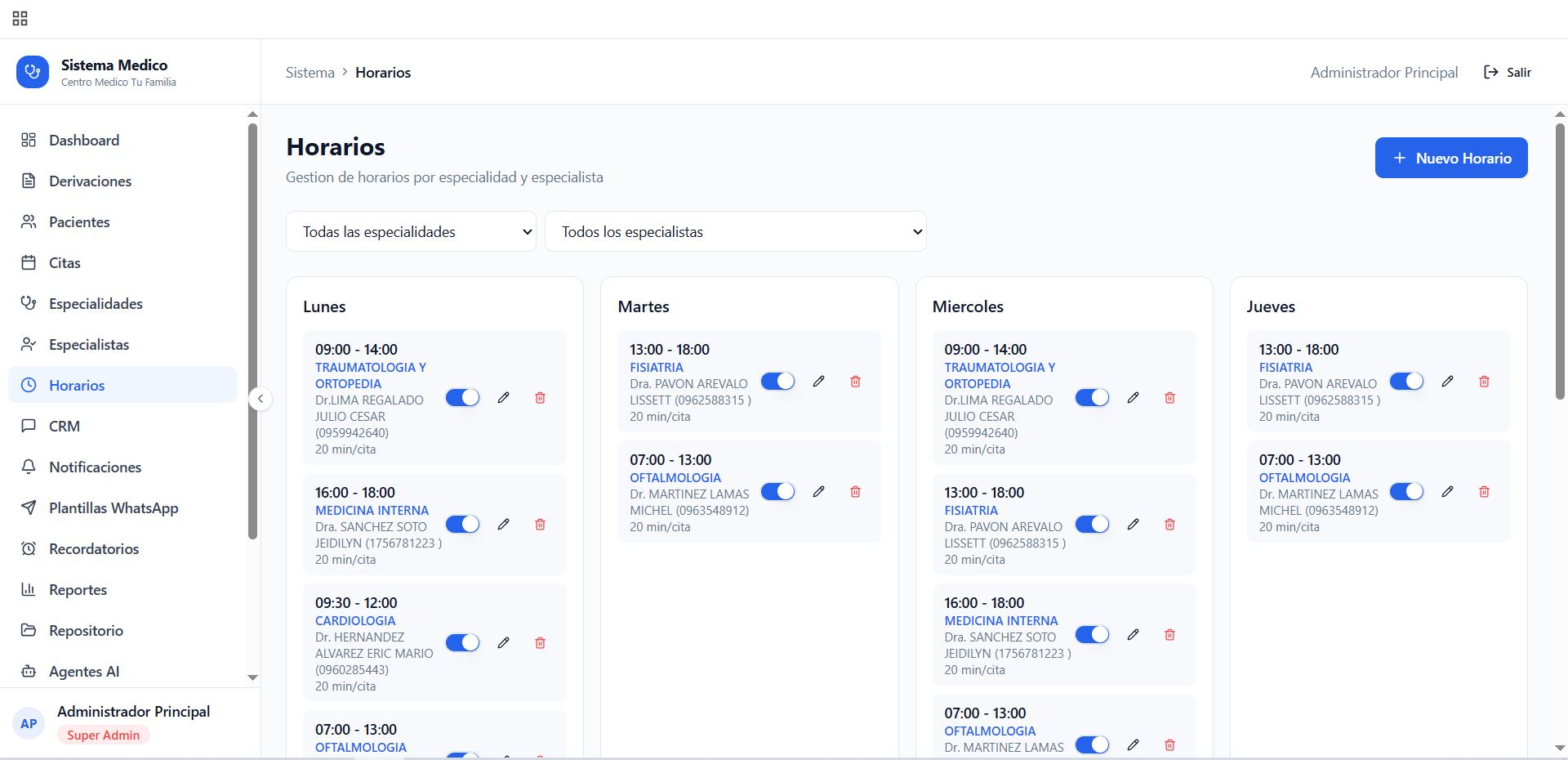Open the Todos los especialistas dropdown
1568x760 pixels.
735,232
